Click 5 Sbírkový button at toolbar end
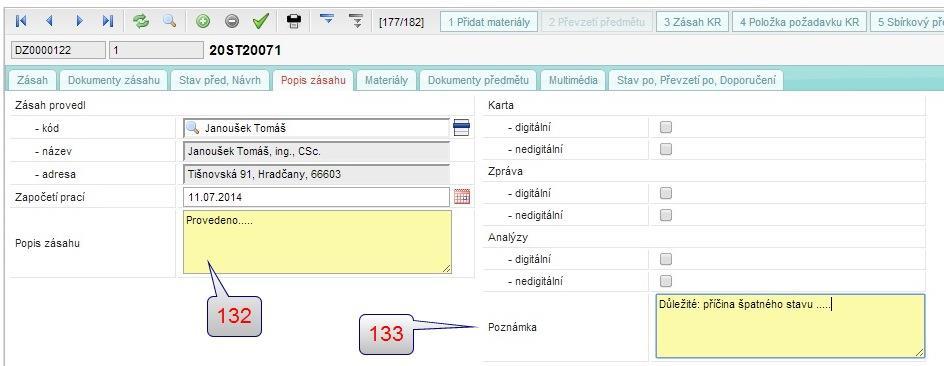The image size is (944, 366). pyautogui.click(x=907, y=22)
